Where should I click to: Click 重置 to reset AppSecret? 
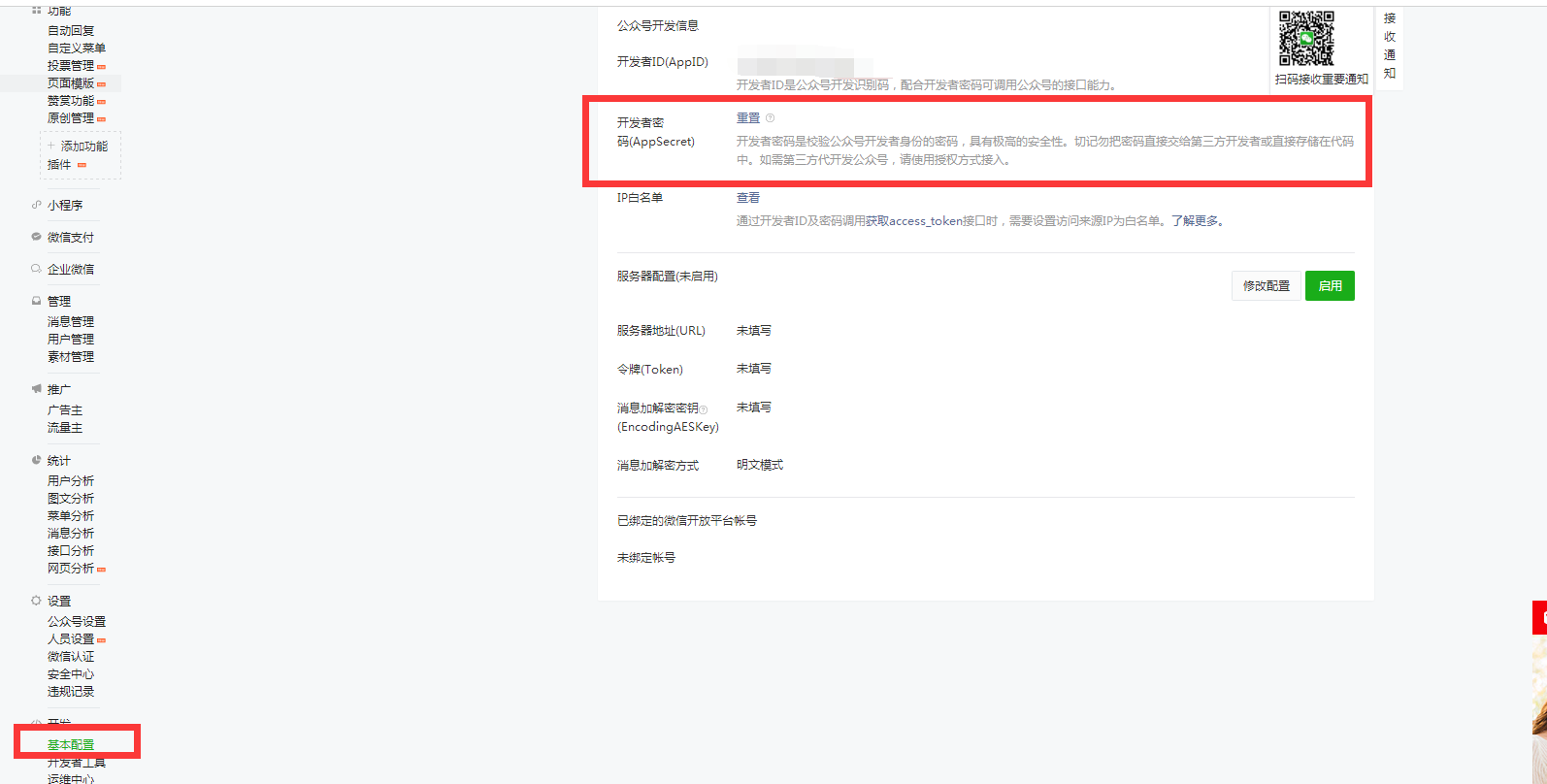[x=748, y=118]
